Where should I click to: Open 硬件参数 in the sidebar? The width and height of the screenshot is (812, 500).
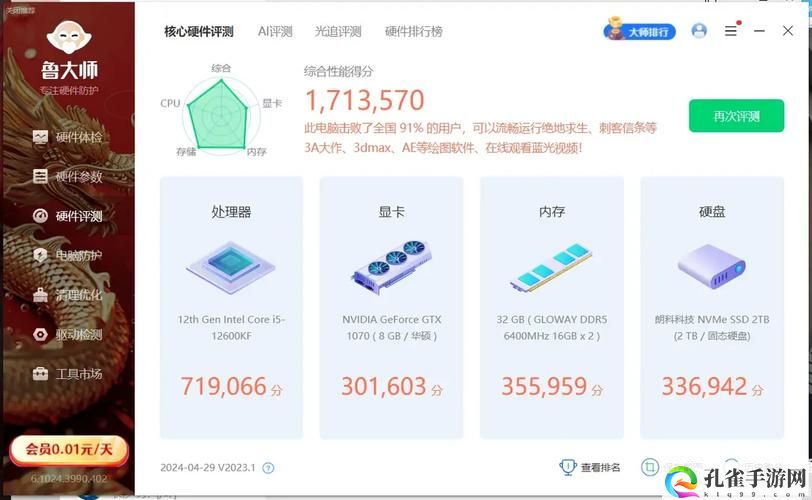pyautogui.click(x=67, y=177)
